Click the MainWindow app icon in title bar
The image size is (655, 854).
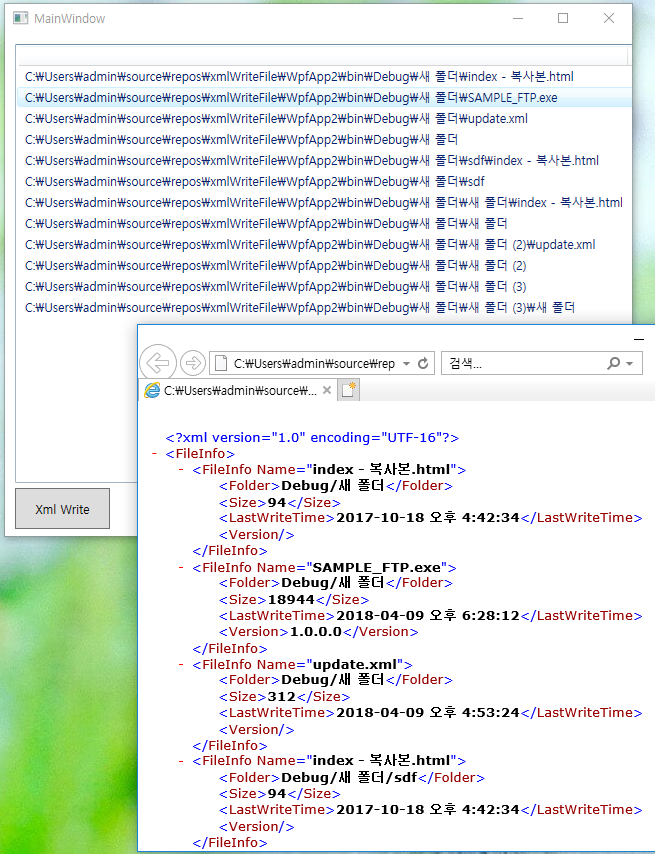pos(21,19)
